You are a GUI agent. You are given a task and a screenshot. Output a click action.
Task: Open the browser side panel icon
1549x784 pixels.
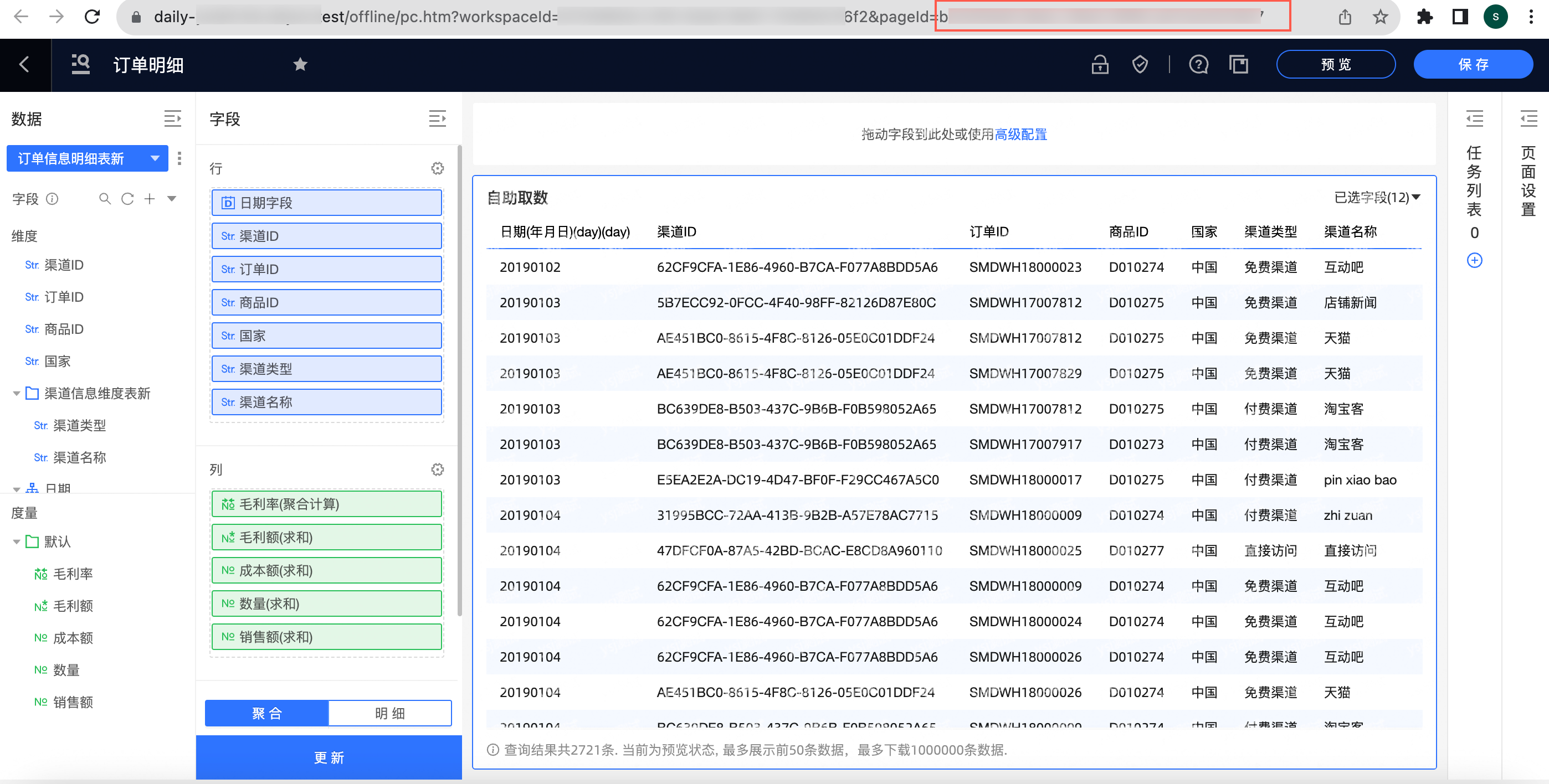click(x=1460, y=17)
